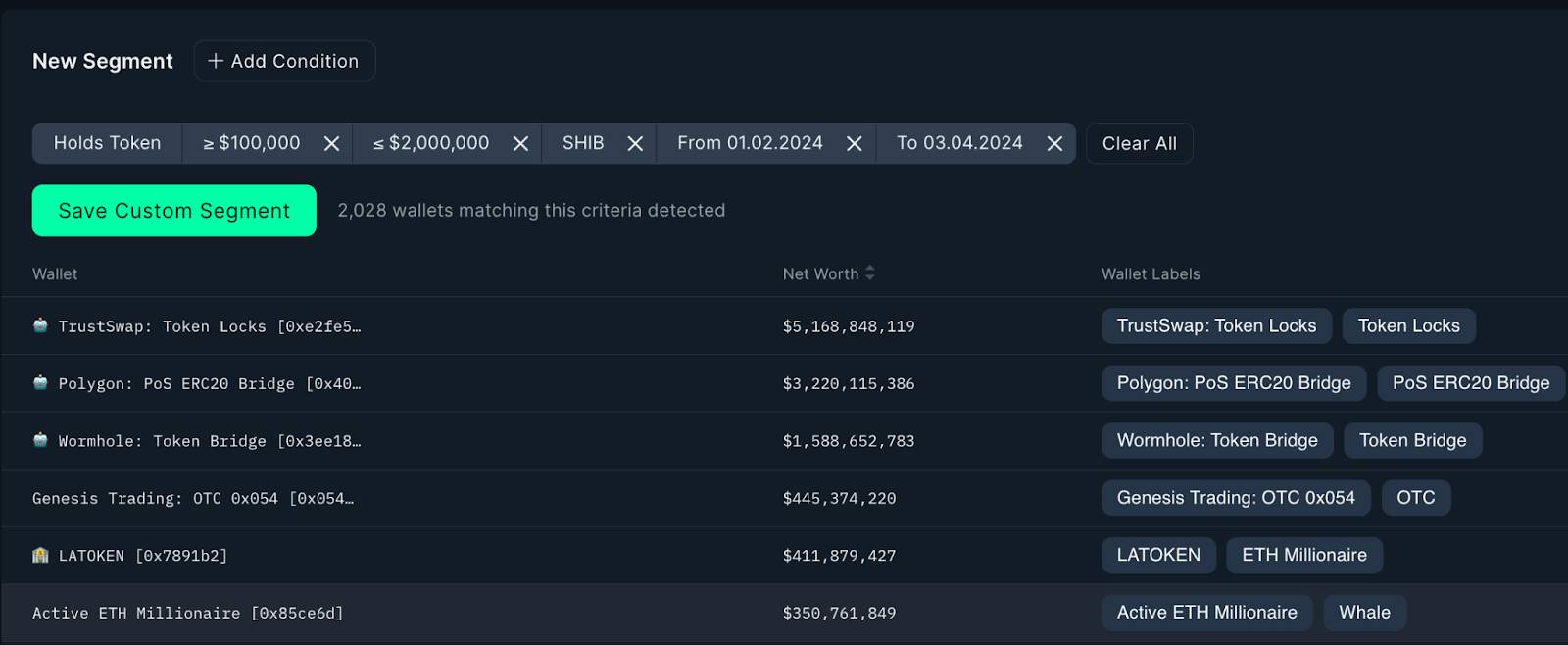This screenshot has width=1568, height=645.
Task: Click the LATOKEN label tag
Action: click(1158, 555)
